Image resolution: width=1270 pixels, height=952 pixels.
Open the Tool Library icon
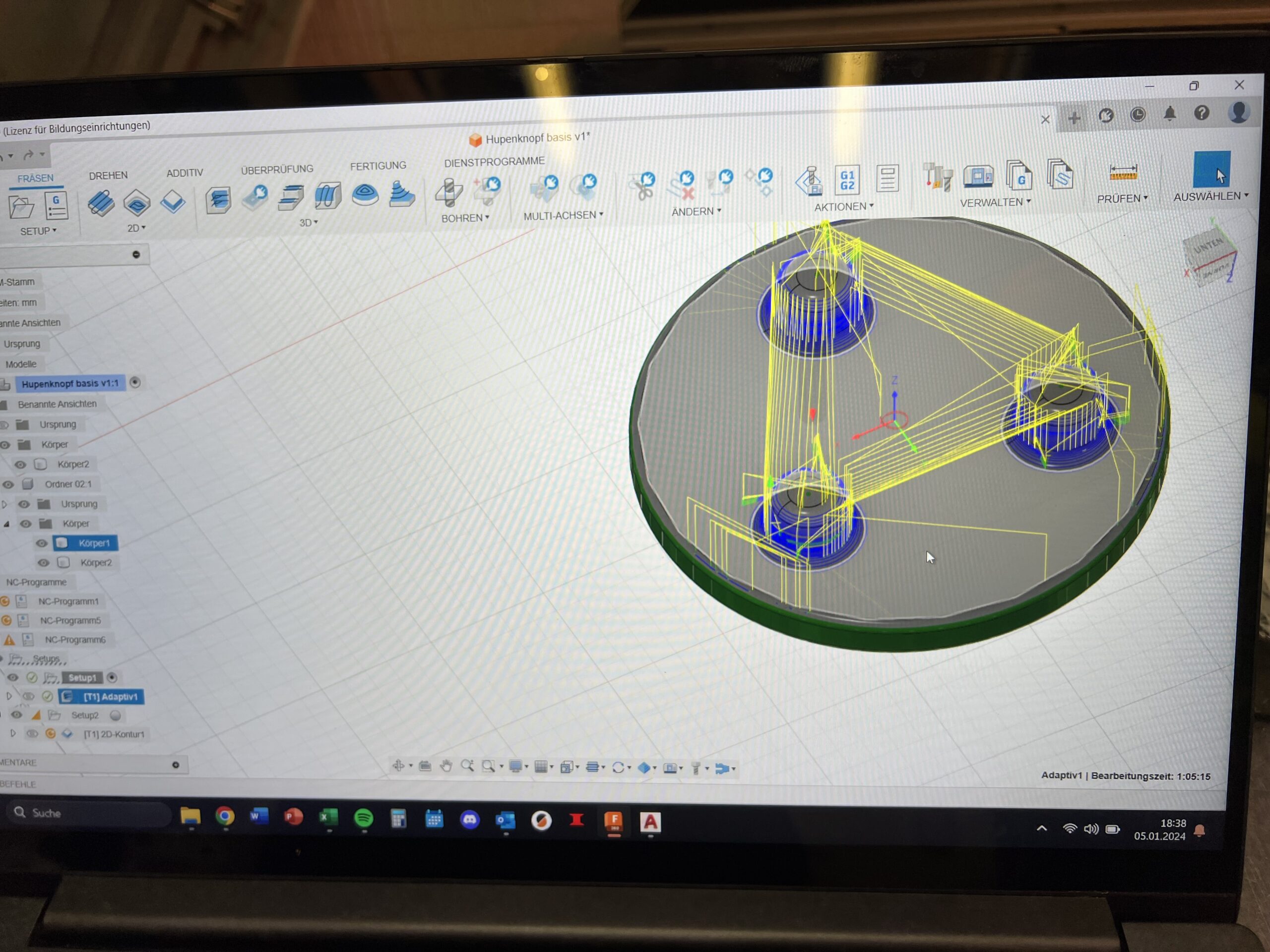(938, 177)
